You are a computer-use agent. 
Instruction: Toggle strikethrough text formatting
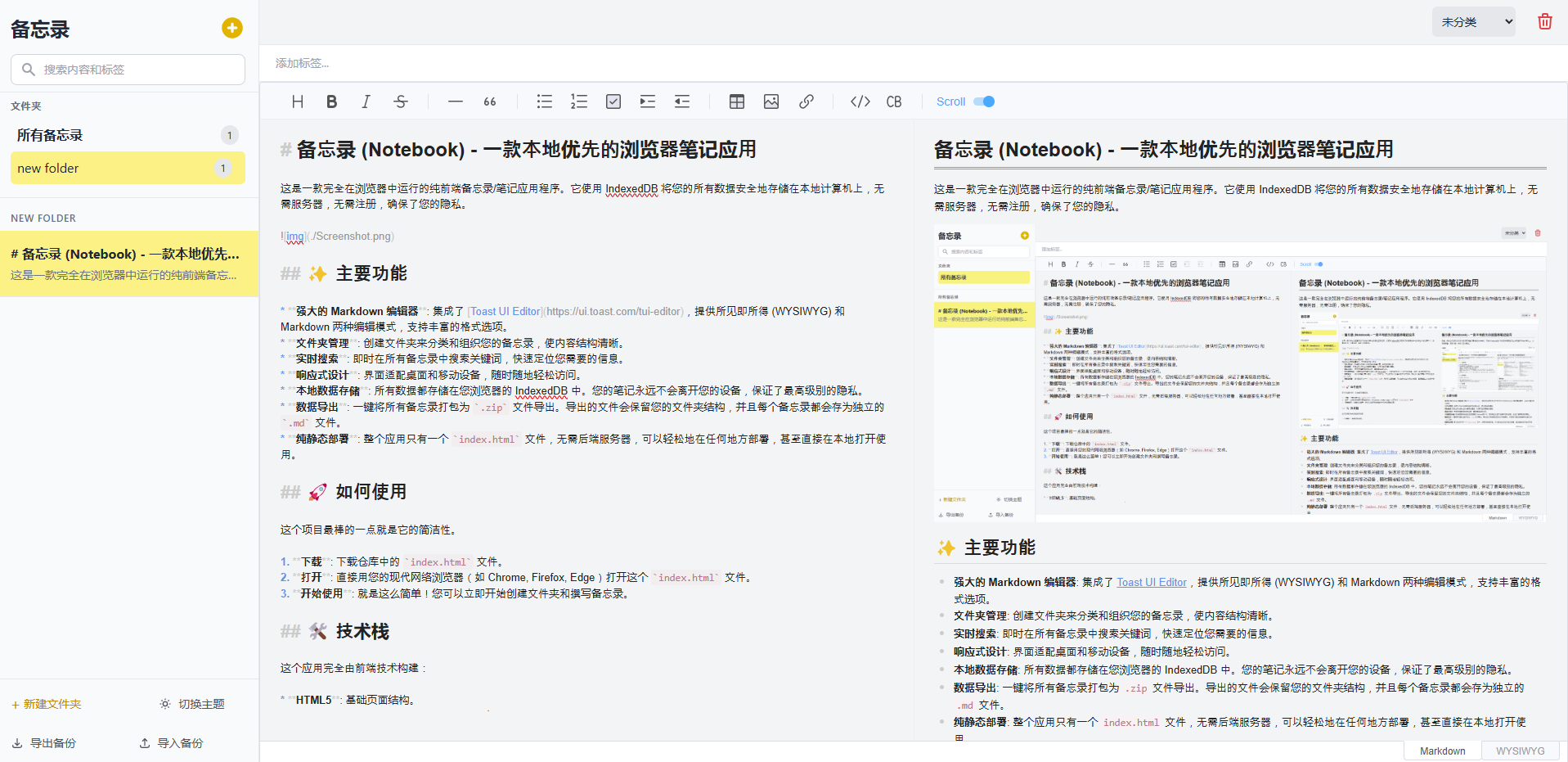pos(400,101)
